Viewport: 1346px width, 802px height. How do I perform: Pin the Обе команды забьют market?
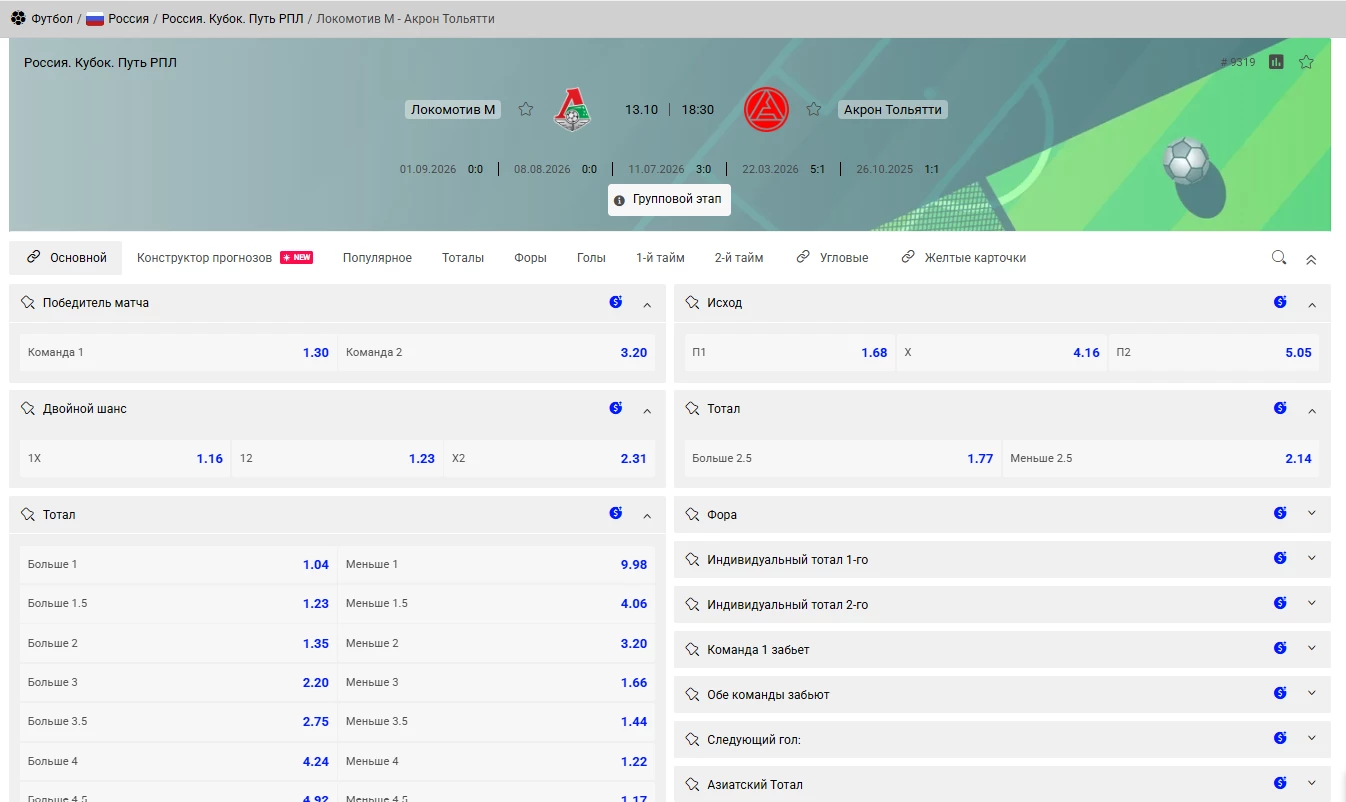pos(692,694)
